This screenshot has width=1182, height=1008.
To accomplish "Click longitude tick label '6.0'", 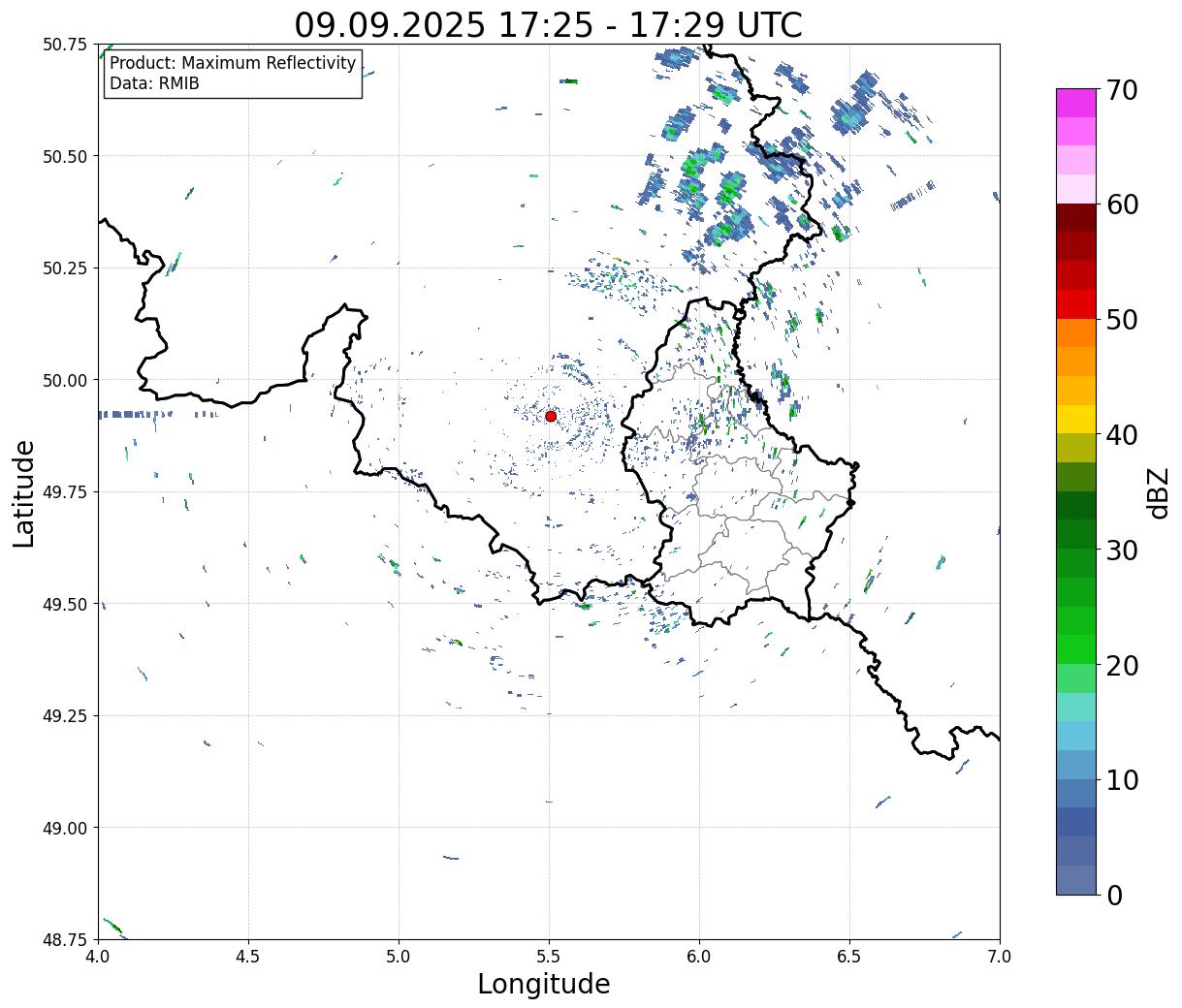I will (699, 956).
